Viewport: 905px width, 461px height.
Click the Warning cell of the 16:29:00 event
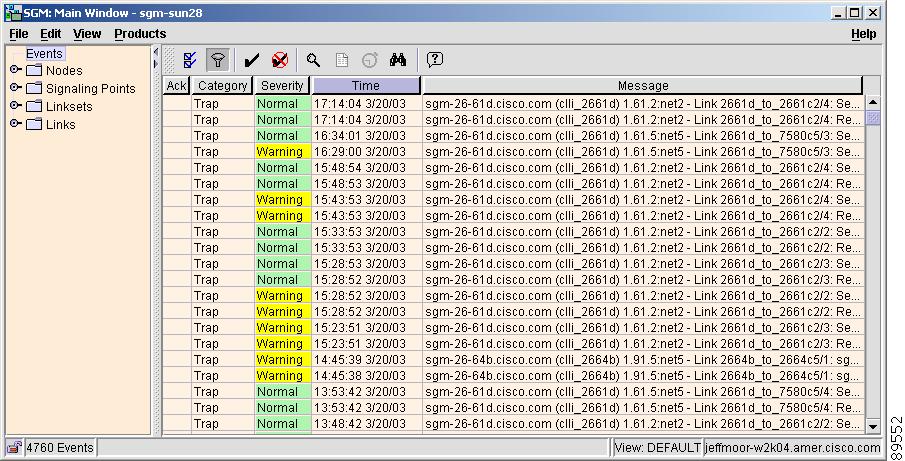click(283, 152)
